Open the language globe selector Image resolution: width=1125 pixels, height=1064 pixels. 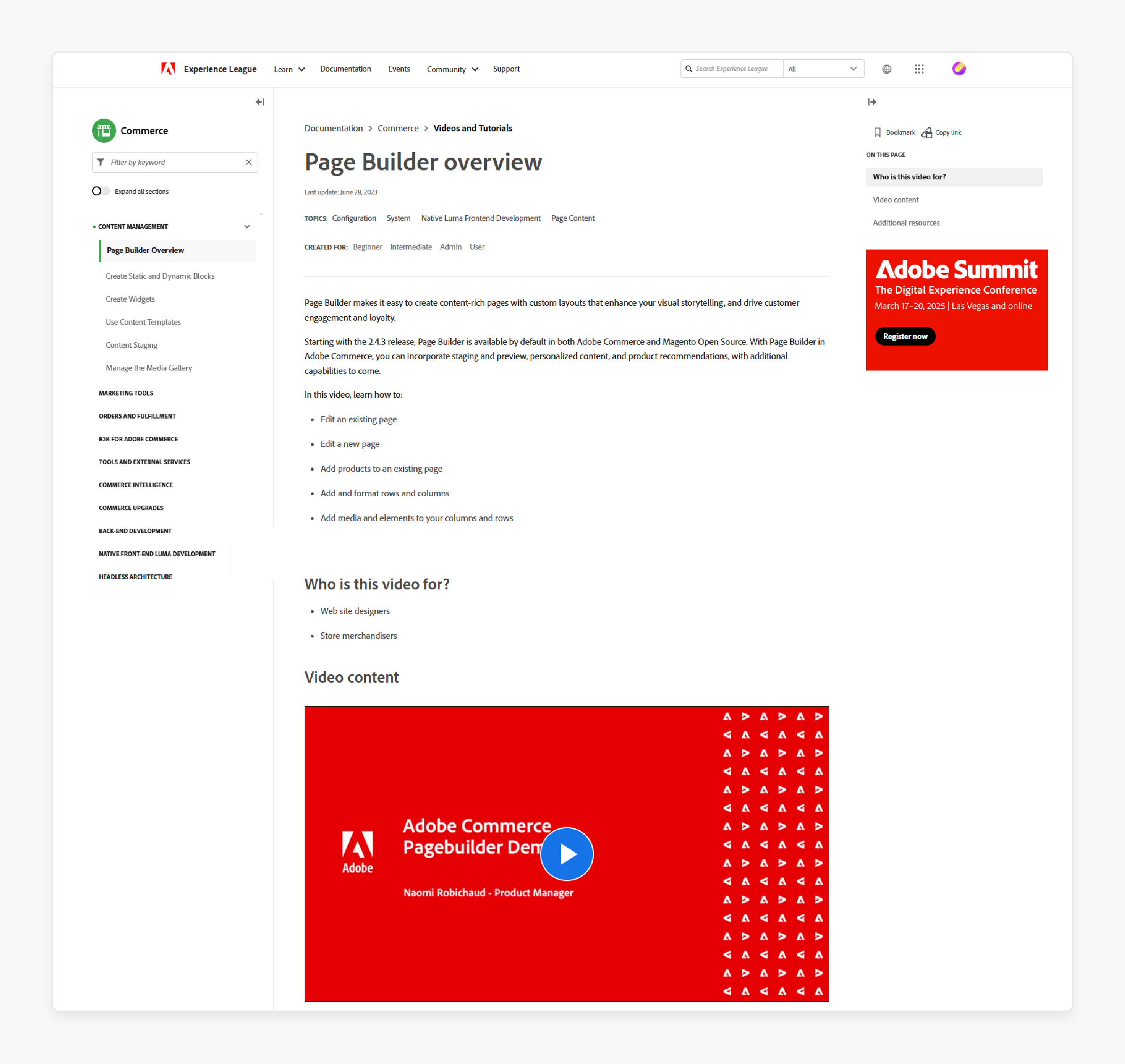point(887,69)
